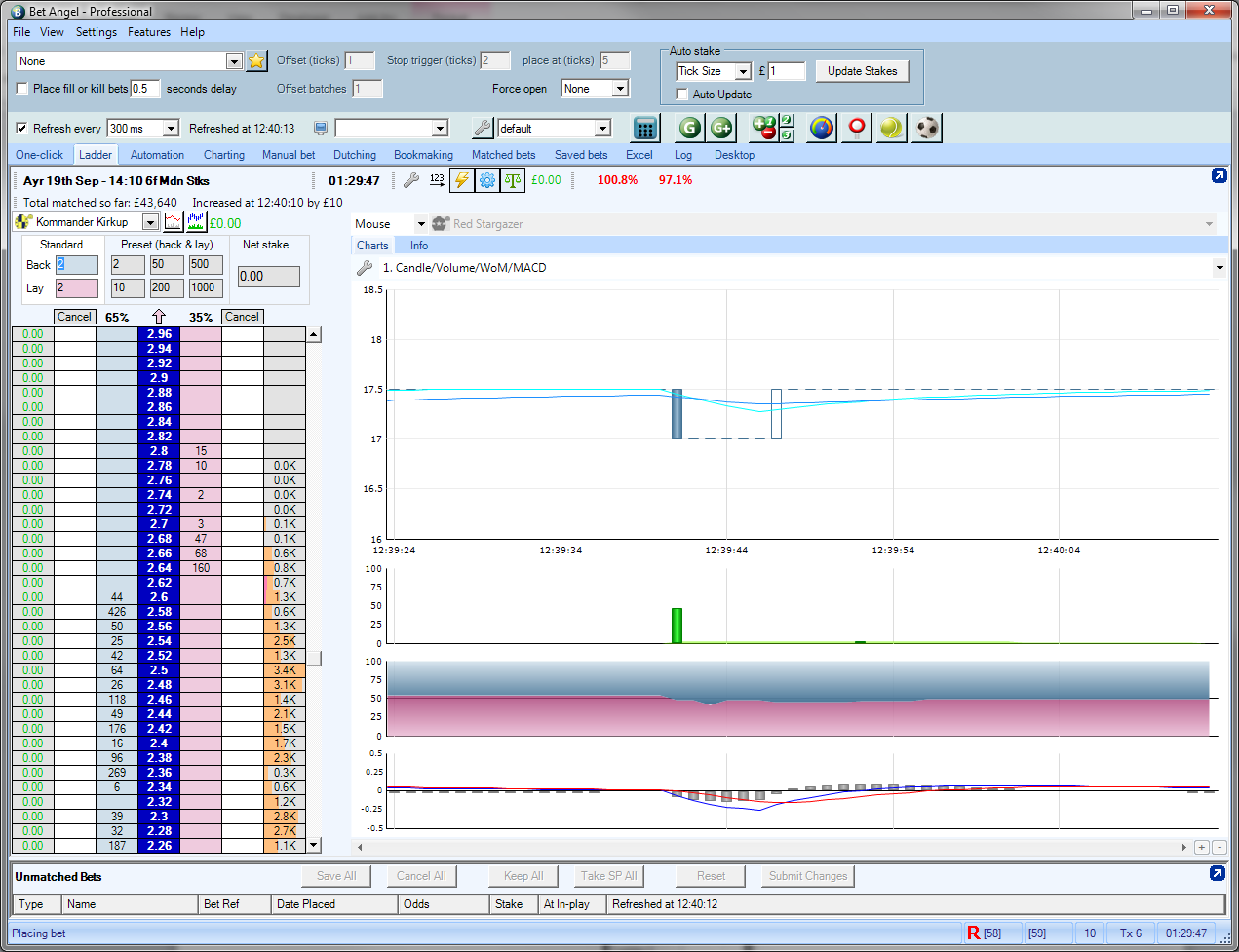1239x952 pixels.
Task: Open the Kommander Kirkup runner dropdown
Action: (150, 222)
